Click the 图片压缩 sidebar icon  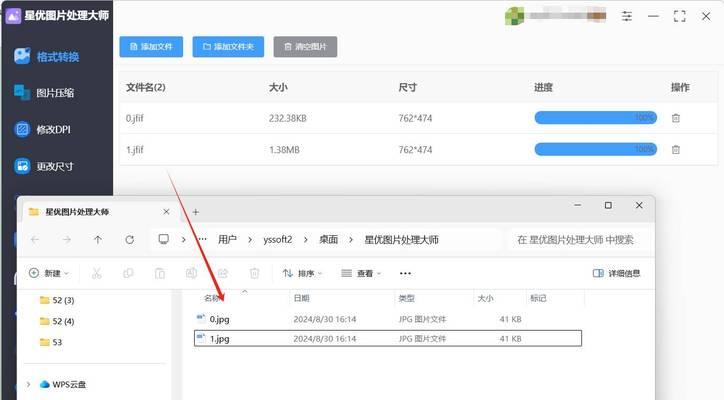(x=22, y=92)
